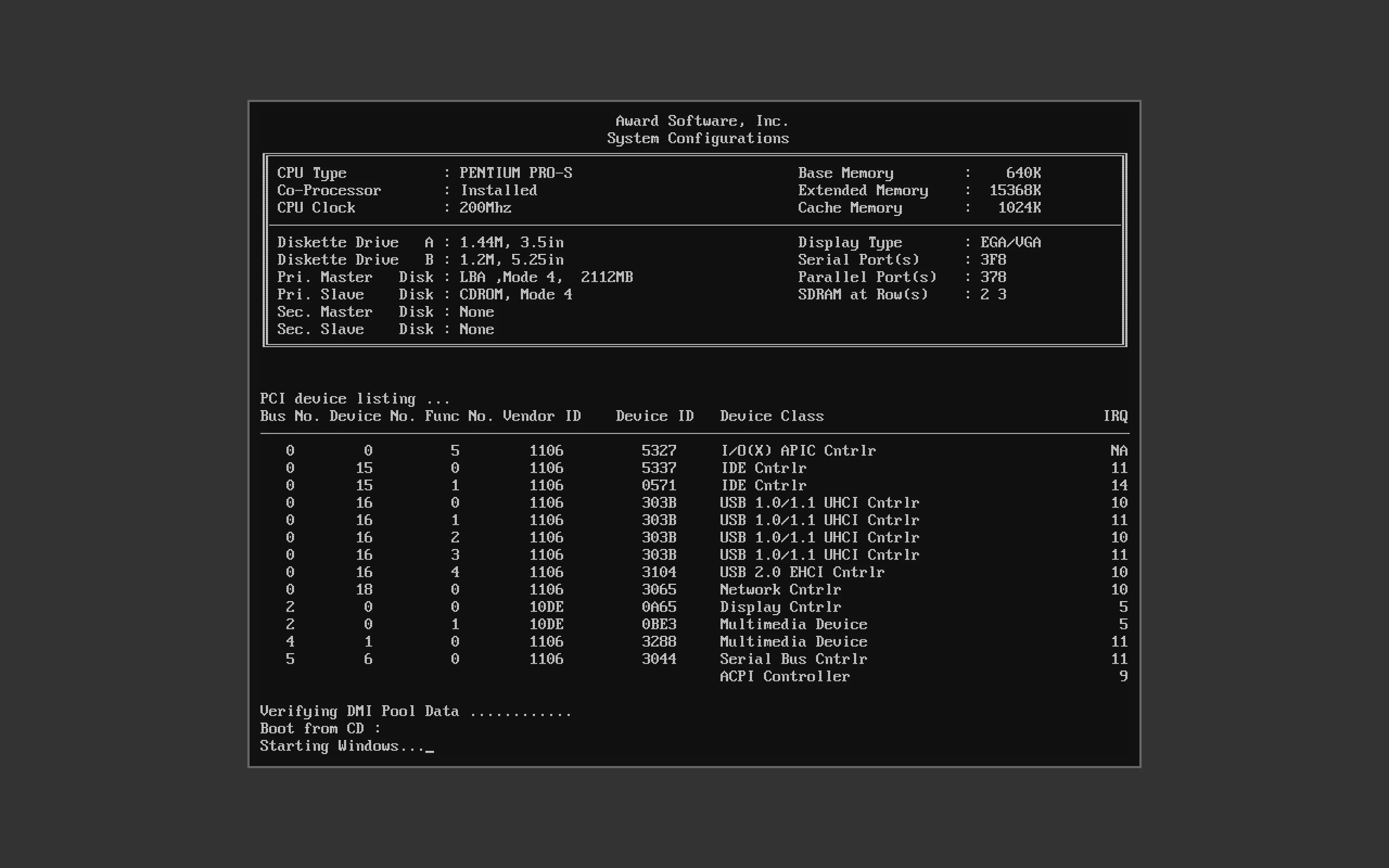Select the "I/O(X) APIC Cntrlr" device row
Viewport: 1389px width, 868px height.
(x=694, y=451)
